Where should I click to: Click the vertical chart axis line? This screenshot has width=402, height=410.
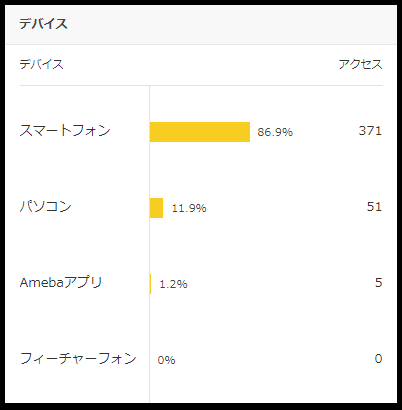(x=149, y=244)
